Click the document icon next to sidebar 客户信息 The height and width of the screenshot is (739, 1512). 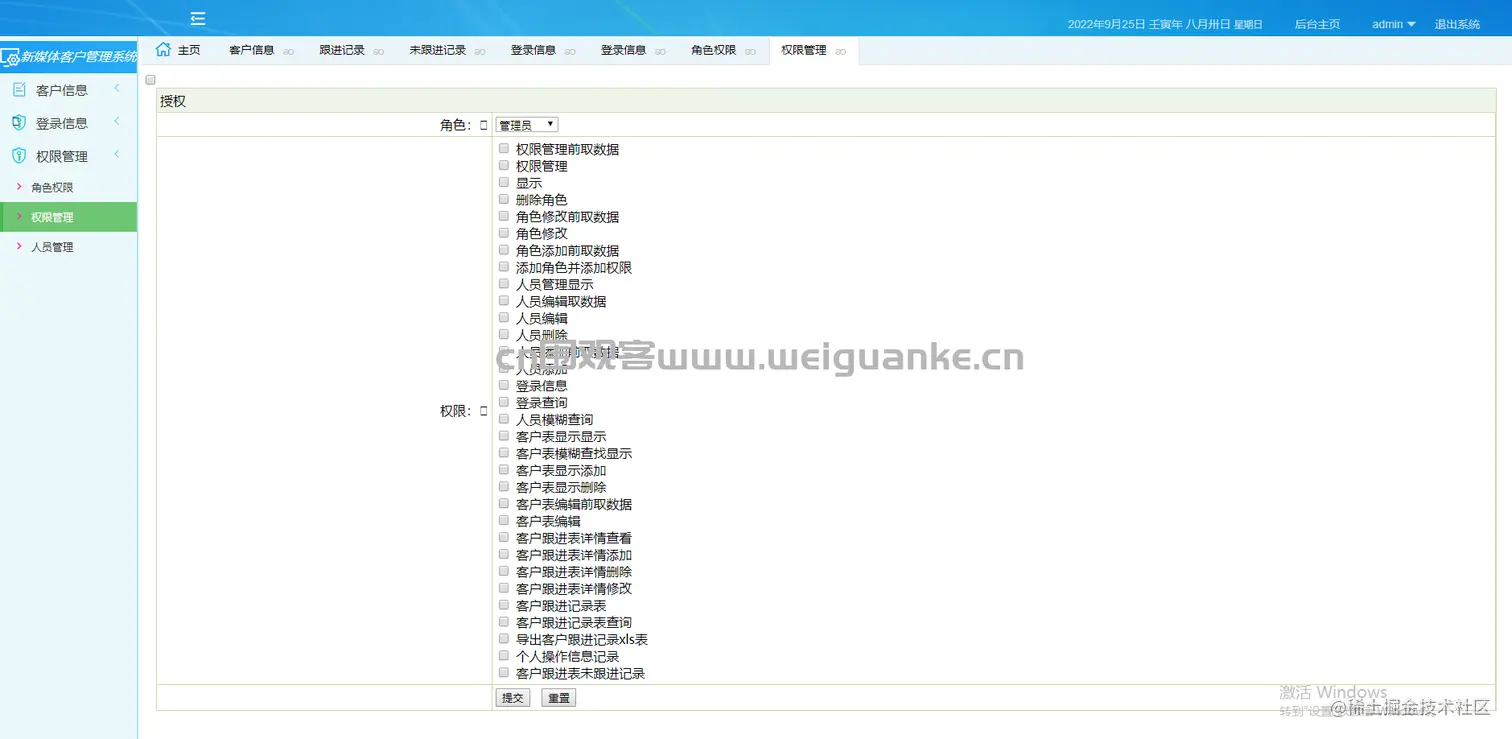(19, 90)
